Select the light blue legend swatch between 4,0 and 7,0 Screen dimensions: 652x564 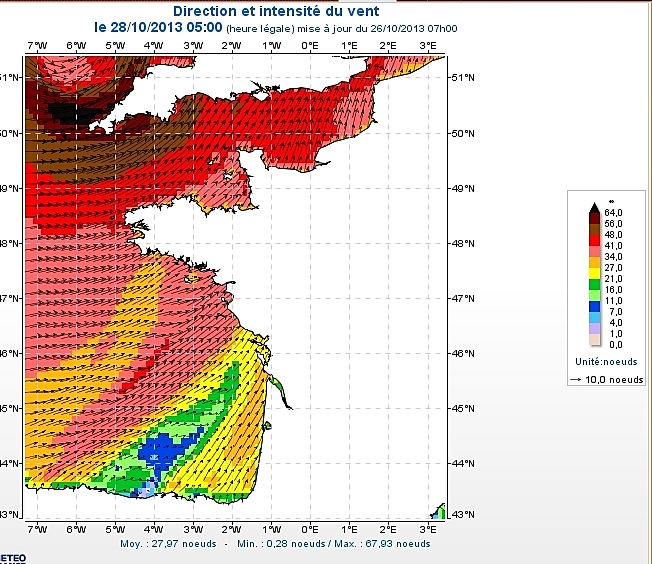[594, 317]
